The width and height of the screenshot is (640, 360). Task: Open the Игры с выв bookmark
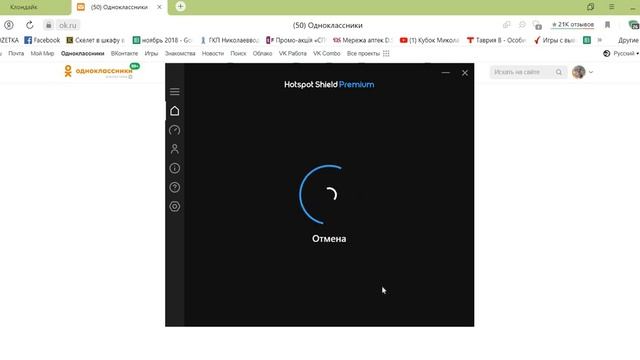(555, 40)
